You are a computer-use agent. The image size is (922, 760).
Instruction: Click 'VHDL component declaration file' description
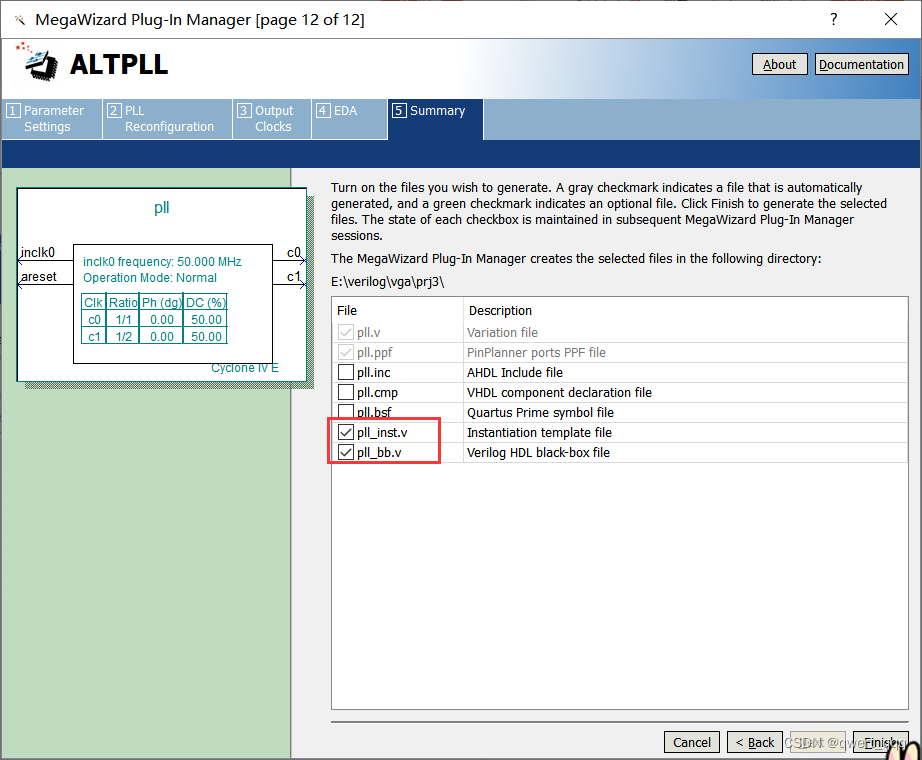point(559,392)
